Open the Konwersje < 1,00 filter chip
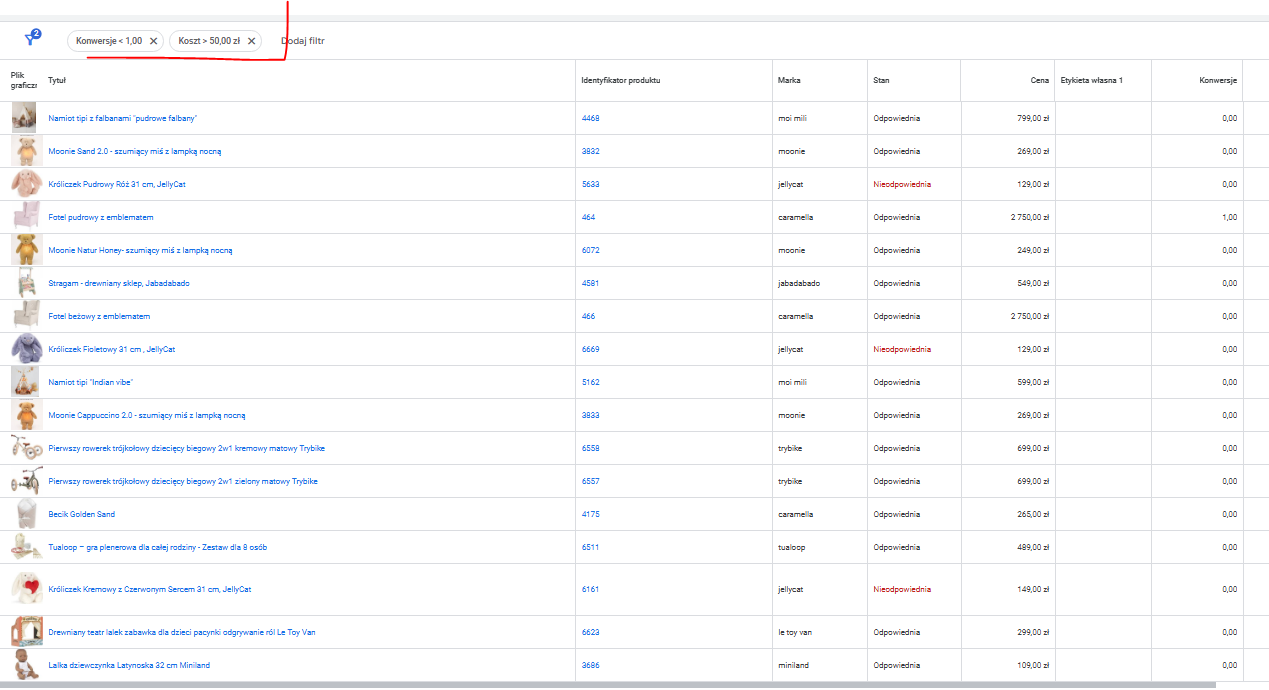Image resolution: width=1269 pixels, height=690 pixels. [108, 41]
